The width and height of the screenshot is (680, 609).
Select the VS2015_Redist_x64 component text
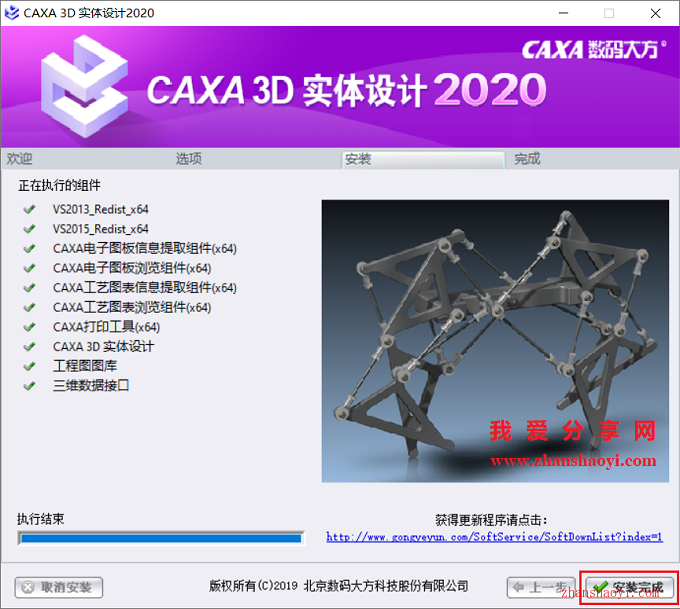click(x=101, y=229)
